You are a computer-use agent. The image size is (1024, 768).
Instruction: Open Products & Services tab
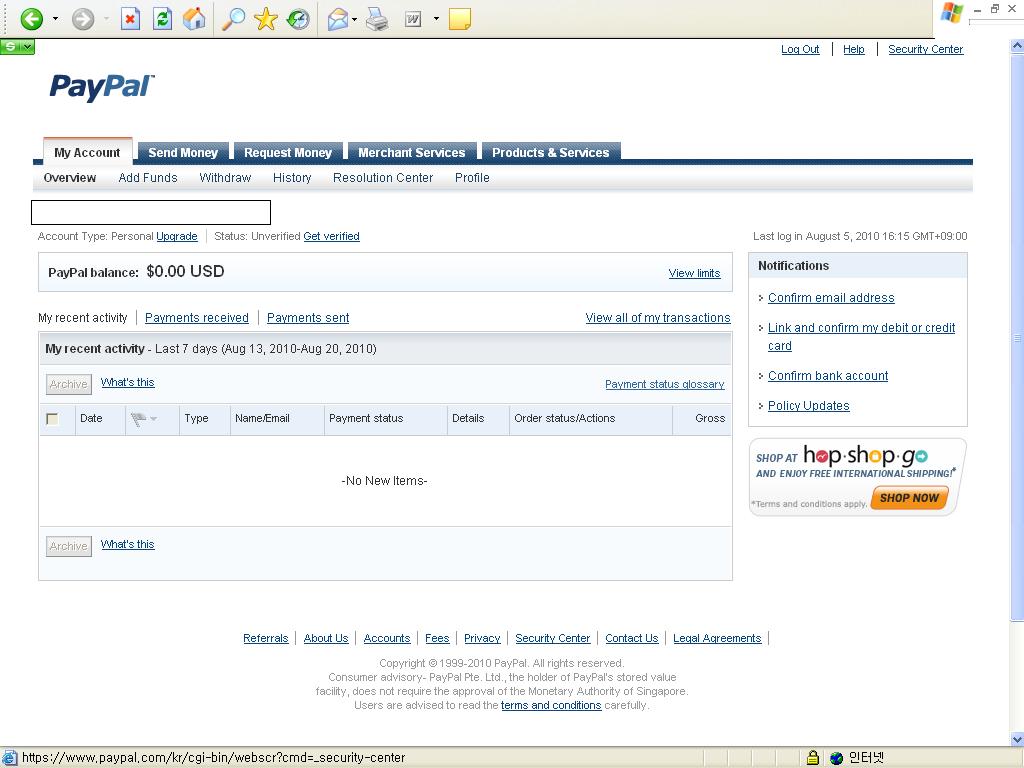tap(551, 152)
